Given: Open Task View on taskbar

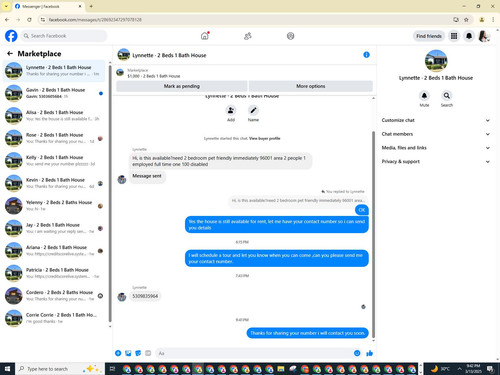Looking at the screenshot, I should tap(112, 369).
